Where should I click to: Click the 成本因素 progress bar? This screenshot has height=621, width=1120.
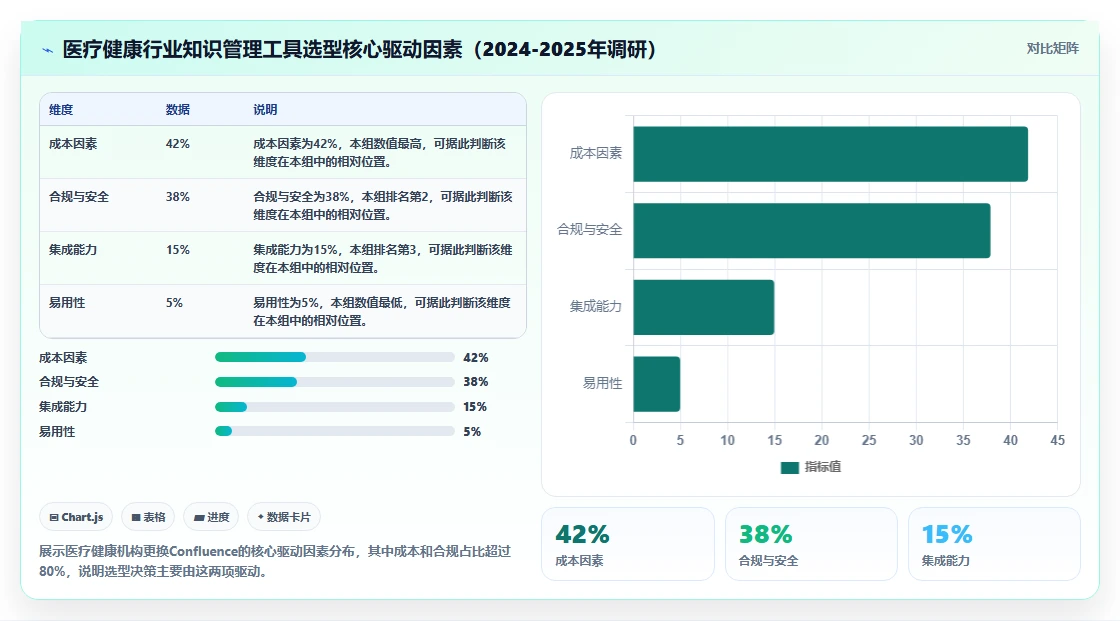(x=334, y=357)
